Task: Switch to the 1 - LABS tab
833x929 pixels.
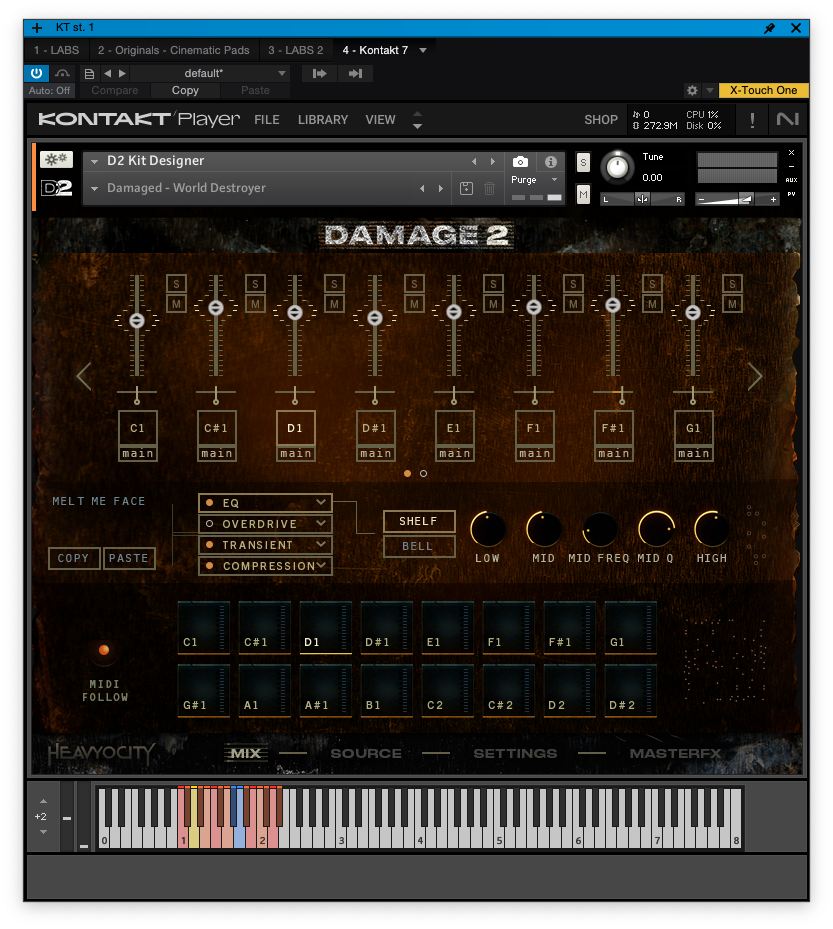Action: point(56,50)
